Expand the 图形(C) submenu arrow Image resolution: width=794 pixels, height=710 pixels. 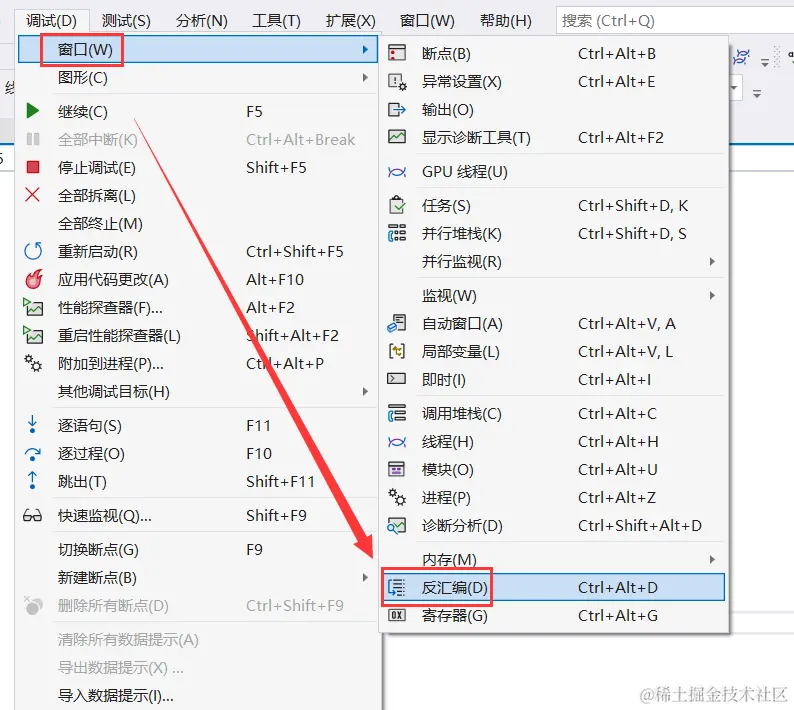[365, 77]
